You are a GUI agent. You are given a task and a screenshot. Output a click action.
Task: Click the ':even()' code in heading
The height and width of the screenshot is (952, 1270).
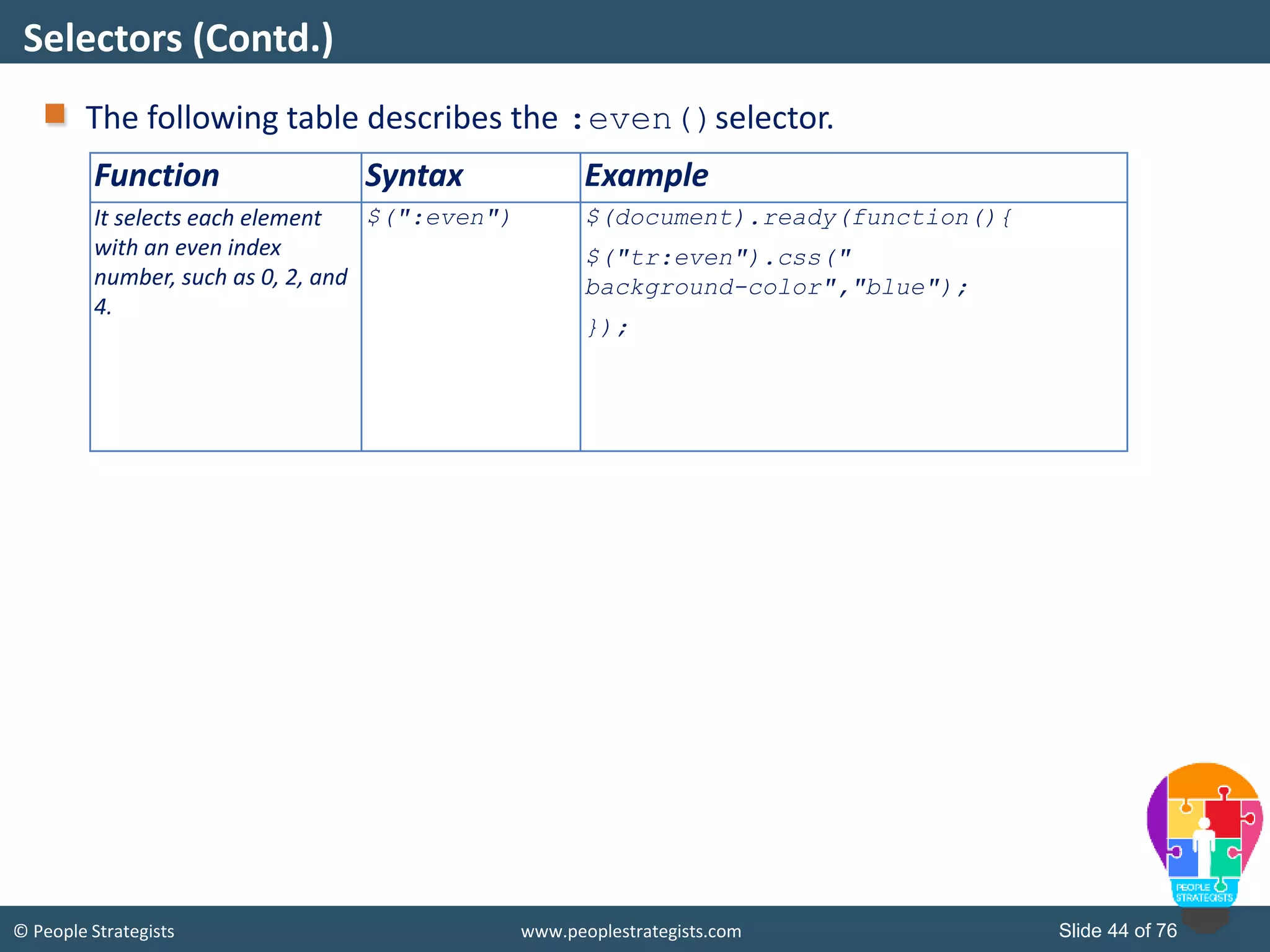[639, 119]
